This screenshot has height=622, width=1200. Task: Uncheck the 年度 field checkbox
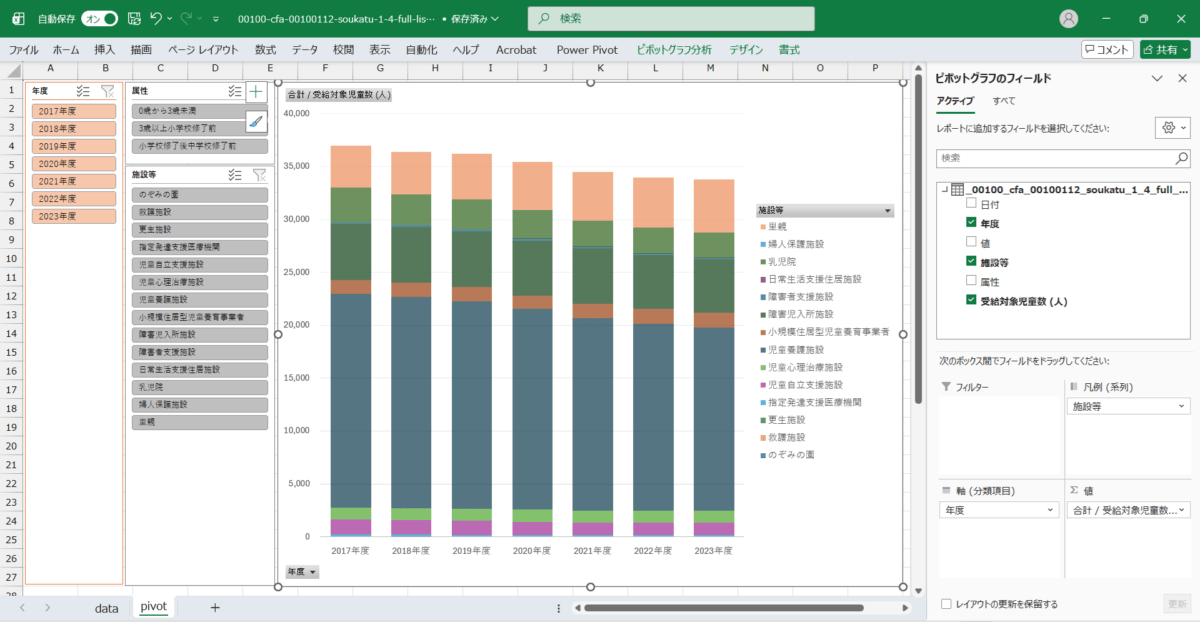coord(971,223)
